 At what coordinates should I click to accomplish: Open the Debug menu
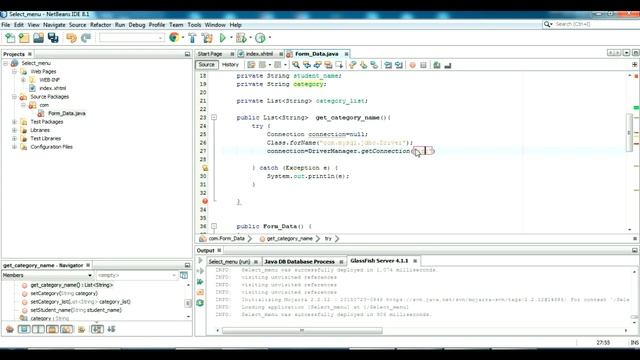click(x=137, y=25)
